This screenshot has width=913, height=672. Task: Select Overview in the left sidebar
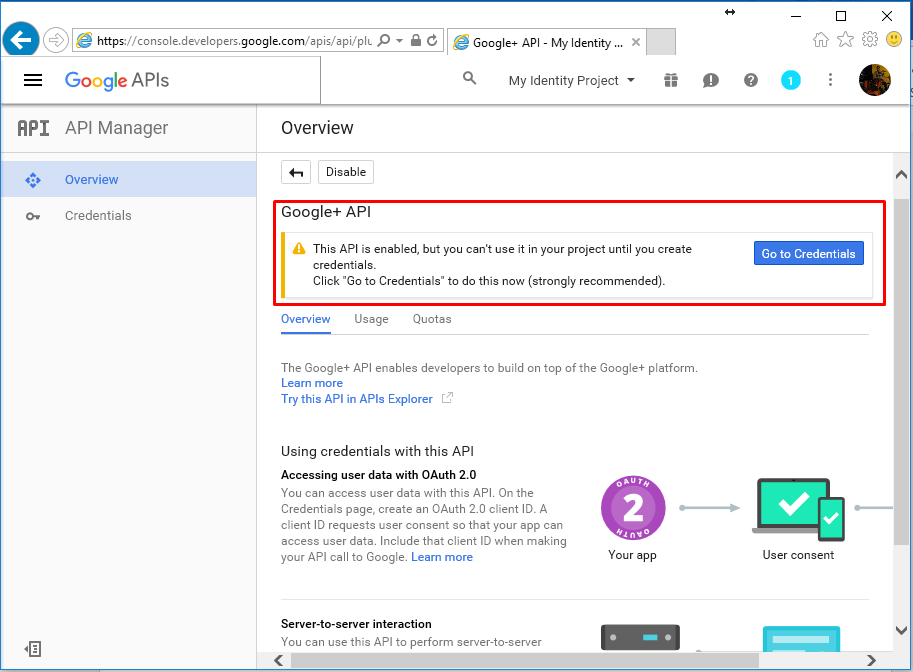click(129, 179)
